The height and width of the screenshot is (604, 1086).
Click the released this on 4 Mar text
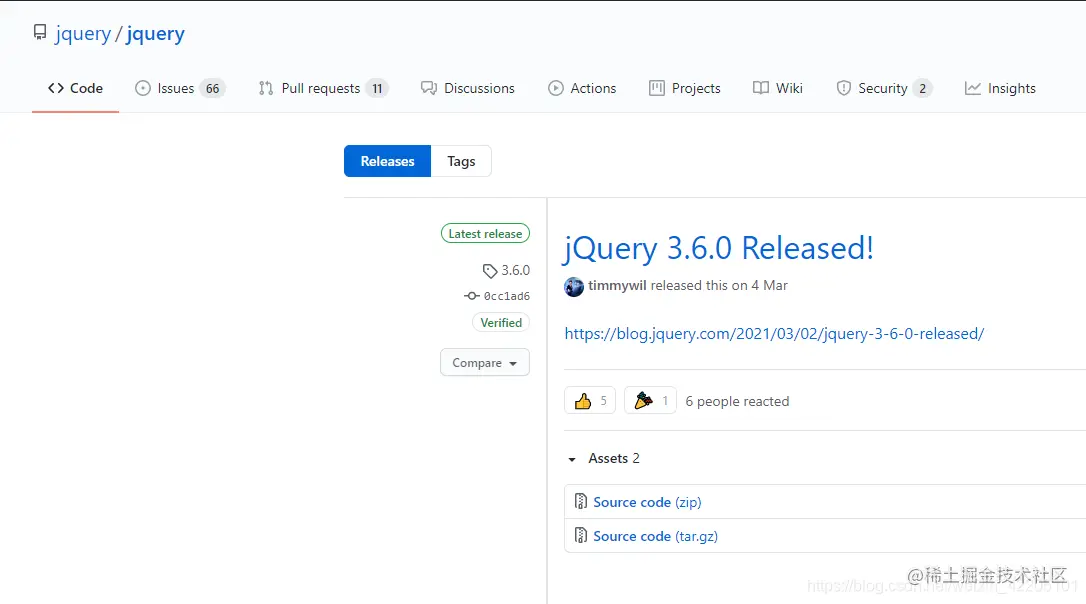point(719,285)
